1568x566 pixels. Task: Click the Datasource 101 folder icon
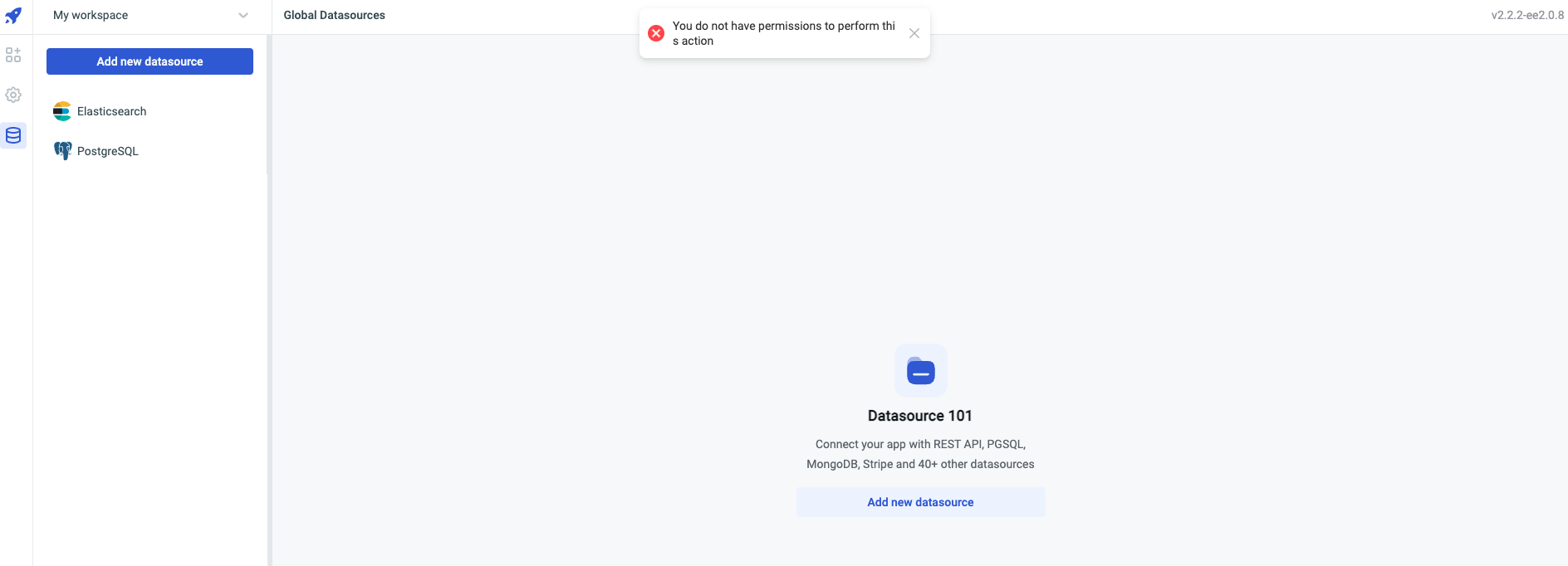click(920, 371)
